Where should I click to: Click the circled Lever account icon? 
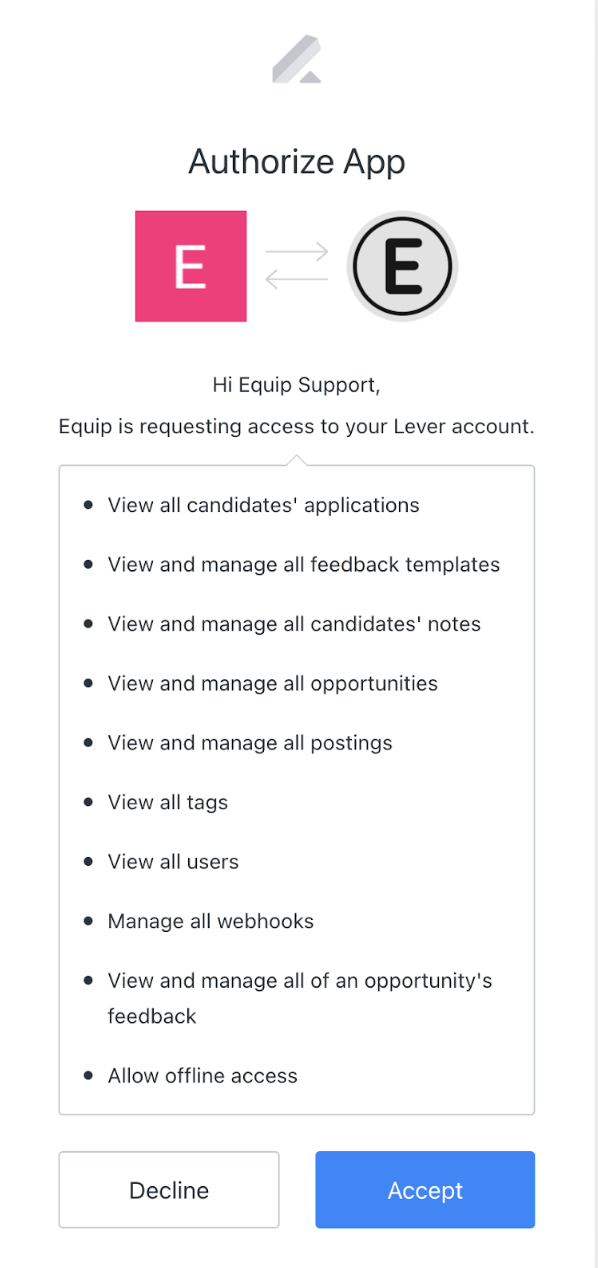pyautogui.click(x=402, y=266)
